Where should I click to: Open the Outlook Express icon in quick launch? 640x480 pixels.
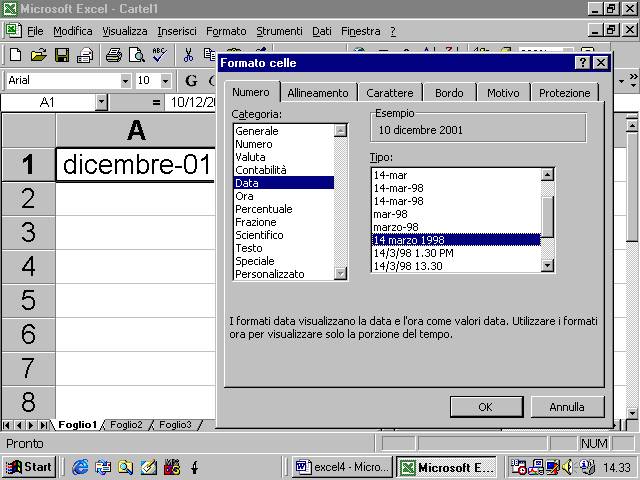[103, 467]
